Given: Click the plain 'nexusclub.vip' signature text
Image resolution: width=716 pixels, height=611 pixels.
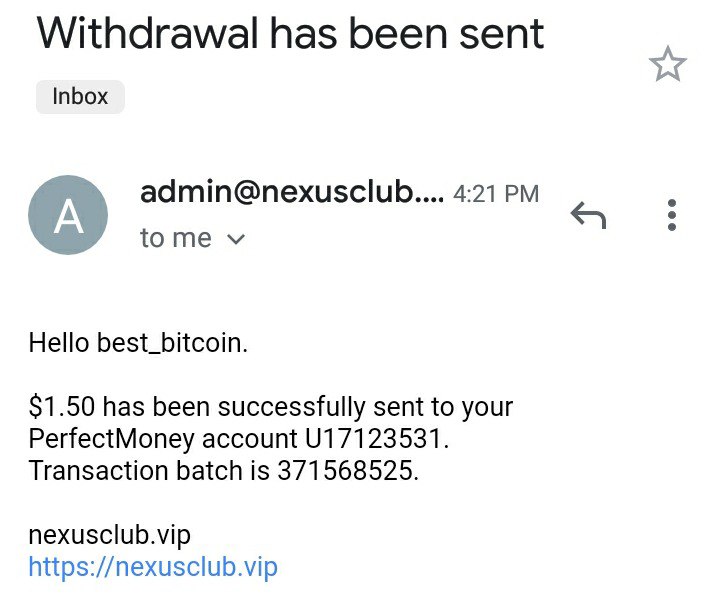Looking at the screenshot, I should pyautogui.click(x=108, y=535).
